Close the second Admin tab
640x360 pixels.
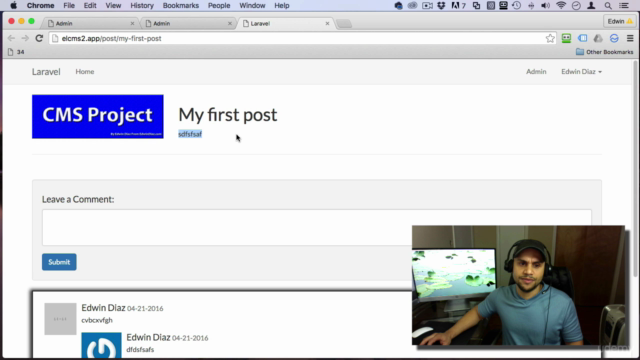coord(230,24)
